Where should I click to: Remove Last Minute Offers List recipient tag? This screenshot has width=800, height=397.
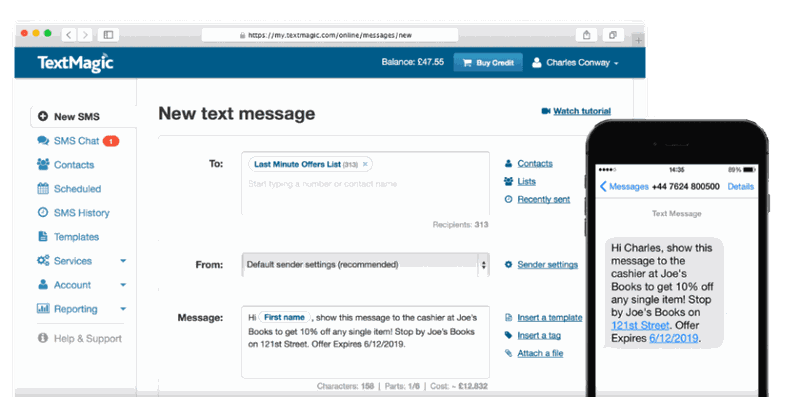365,164
